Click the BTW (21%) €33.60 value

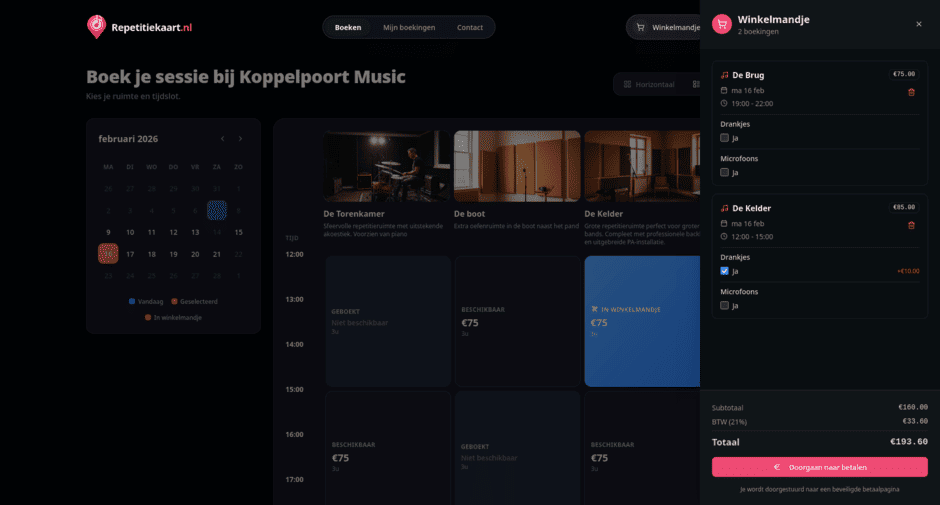(915, 421)
